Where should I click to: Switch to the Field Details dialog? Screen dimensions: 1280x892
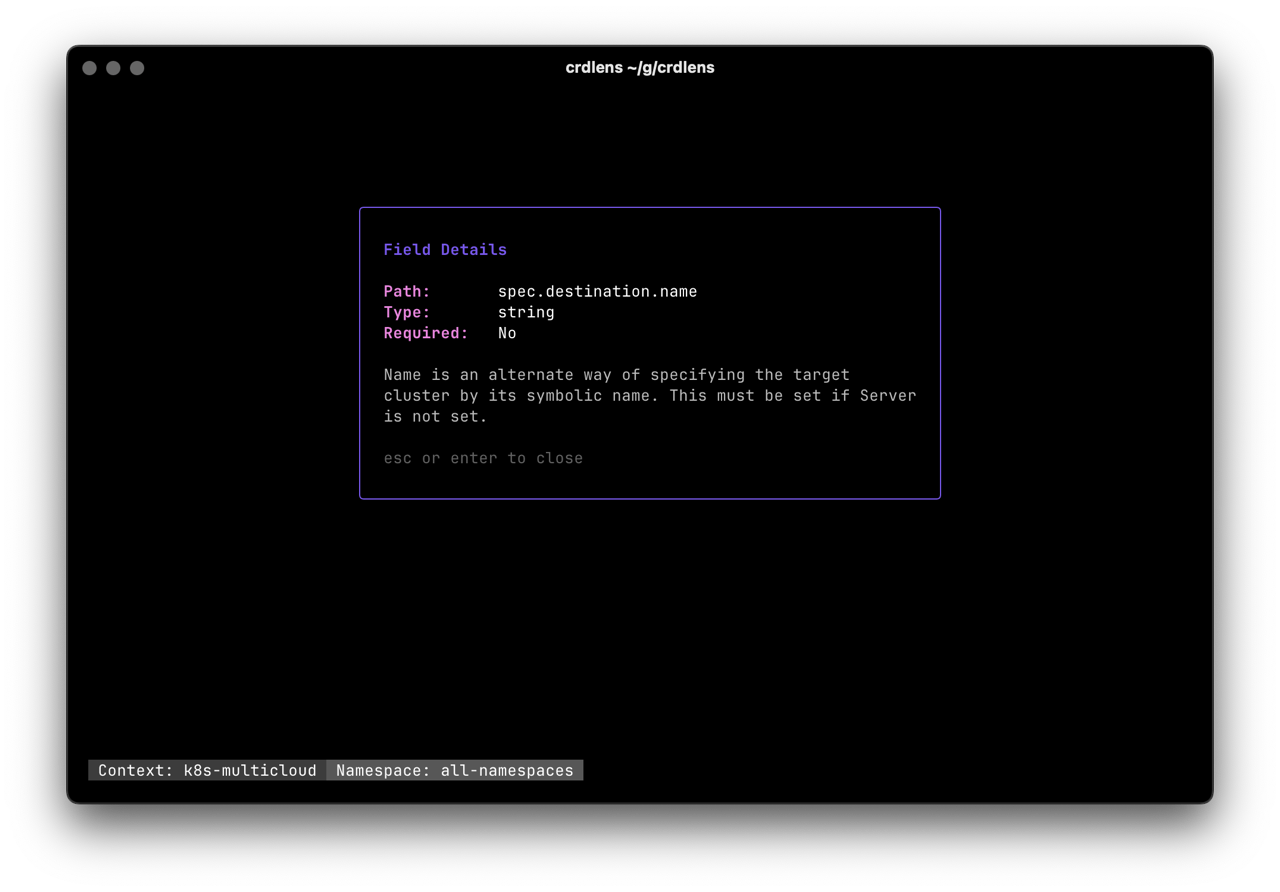[650, 353]
